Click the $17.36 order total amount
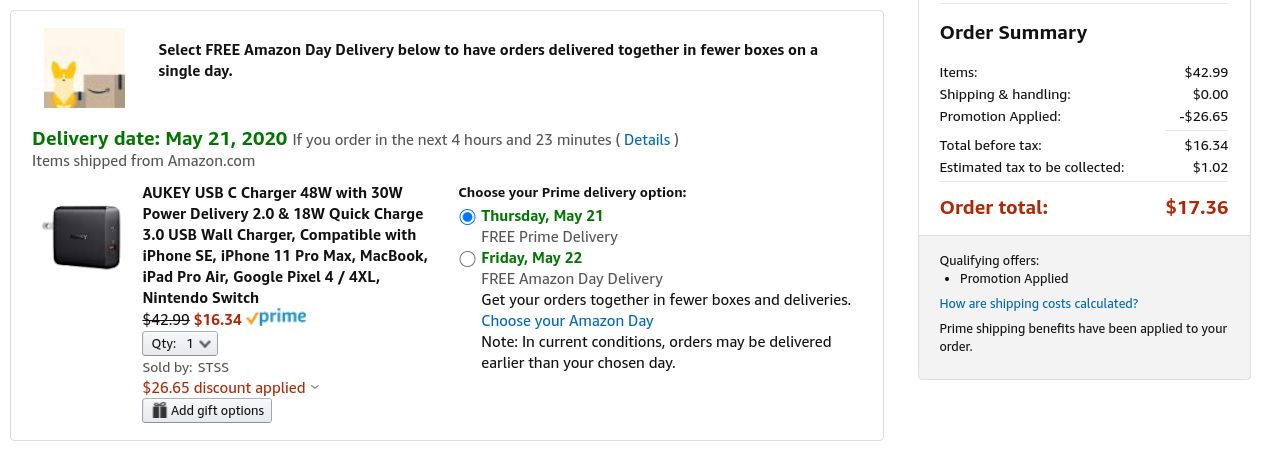Image resolution: width=1279 pixels, height=457 pixels. coord(1196,208)
